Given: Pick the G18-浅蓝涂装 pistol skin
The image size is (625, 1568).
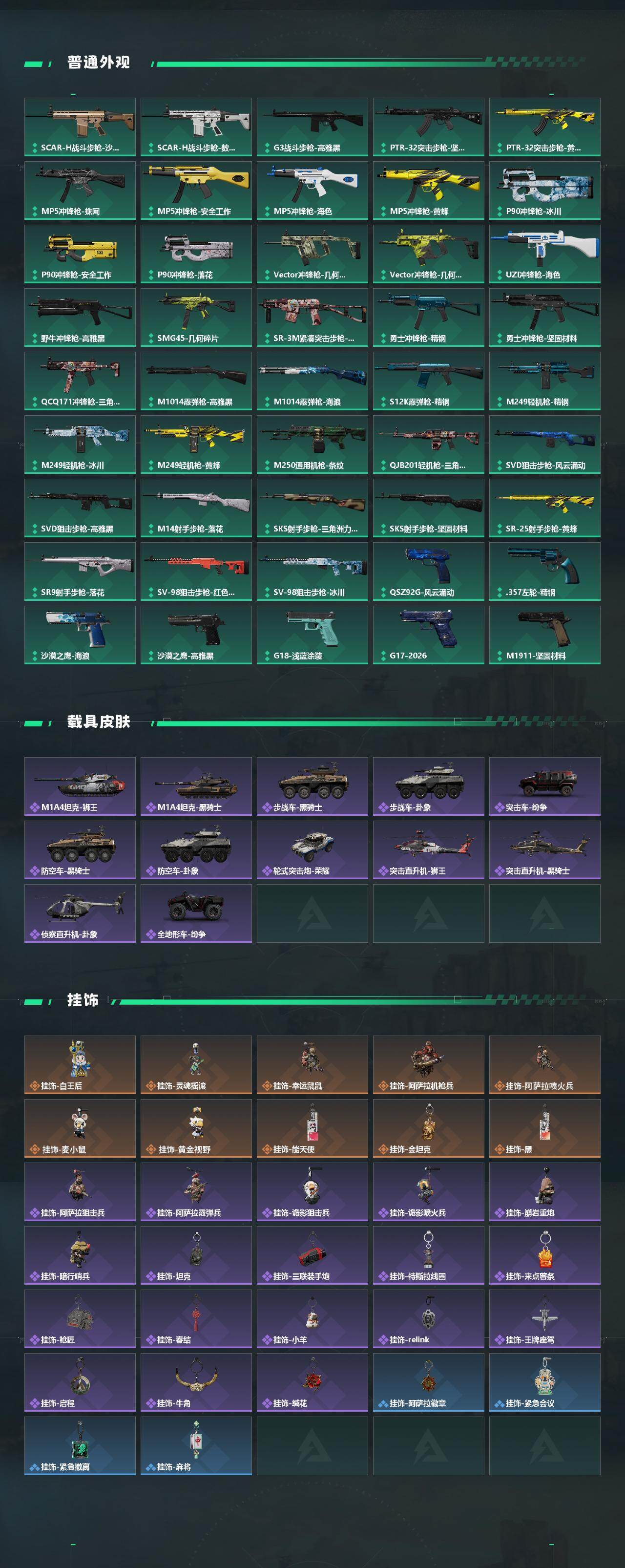Looking at the screenshot, I should 312,635.
